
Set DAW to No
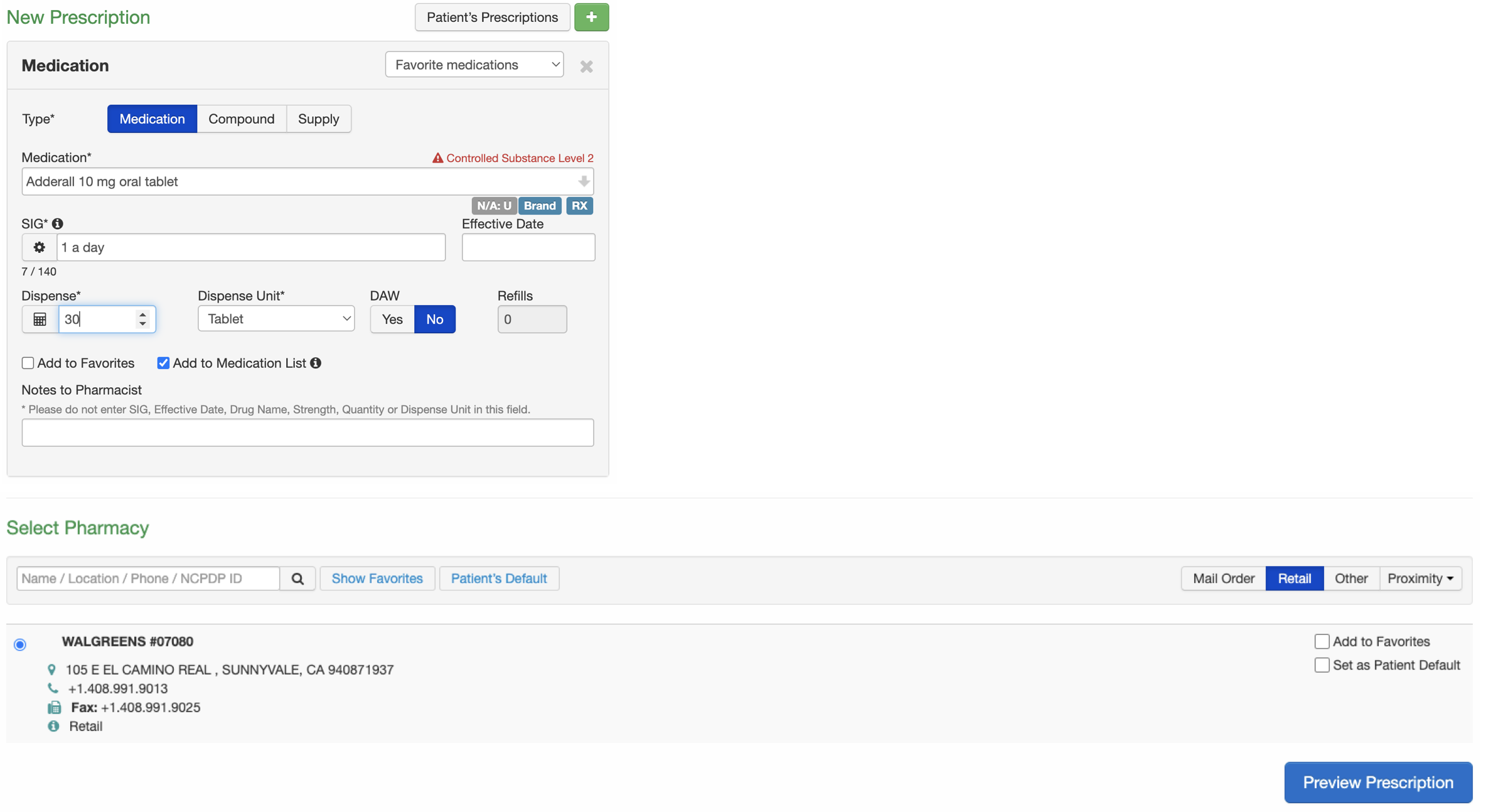click(435, 319)
